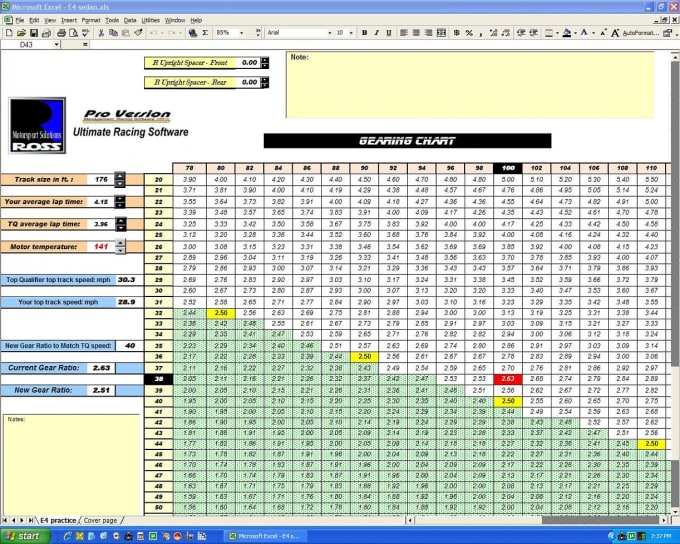Toggle Bold formatting
Viewport: 680px width, 544px height.
coord(364,33)
